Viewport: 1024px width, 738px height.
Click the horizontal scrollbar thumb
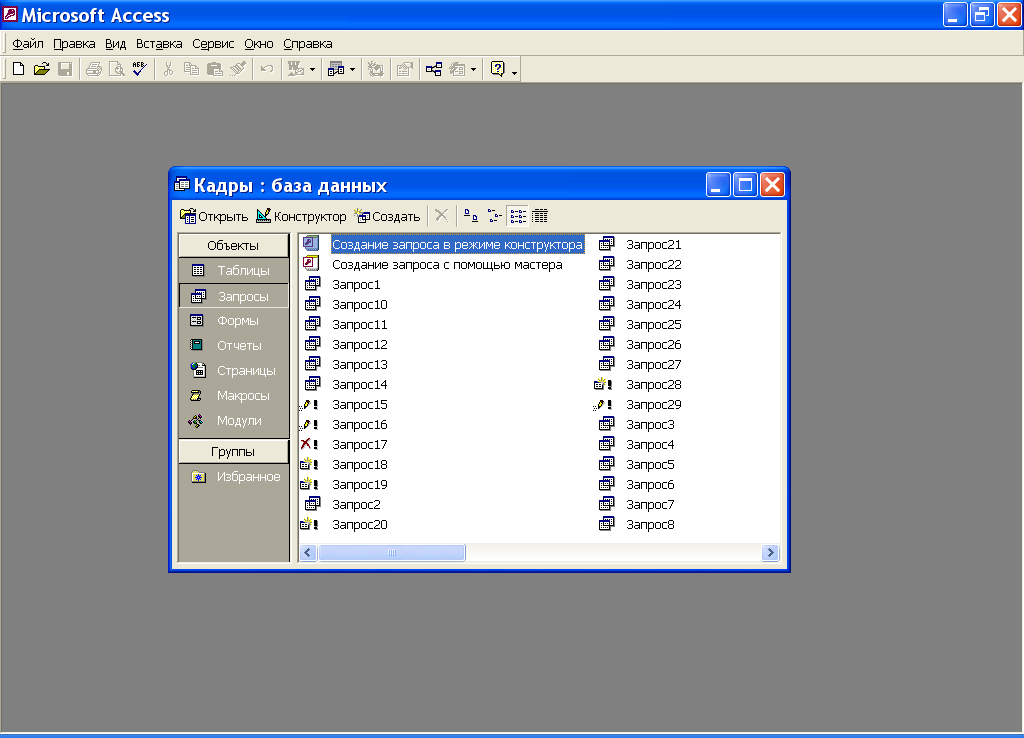point(392,553)
